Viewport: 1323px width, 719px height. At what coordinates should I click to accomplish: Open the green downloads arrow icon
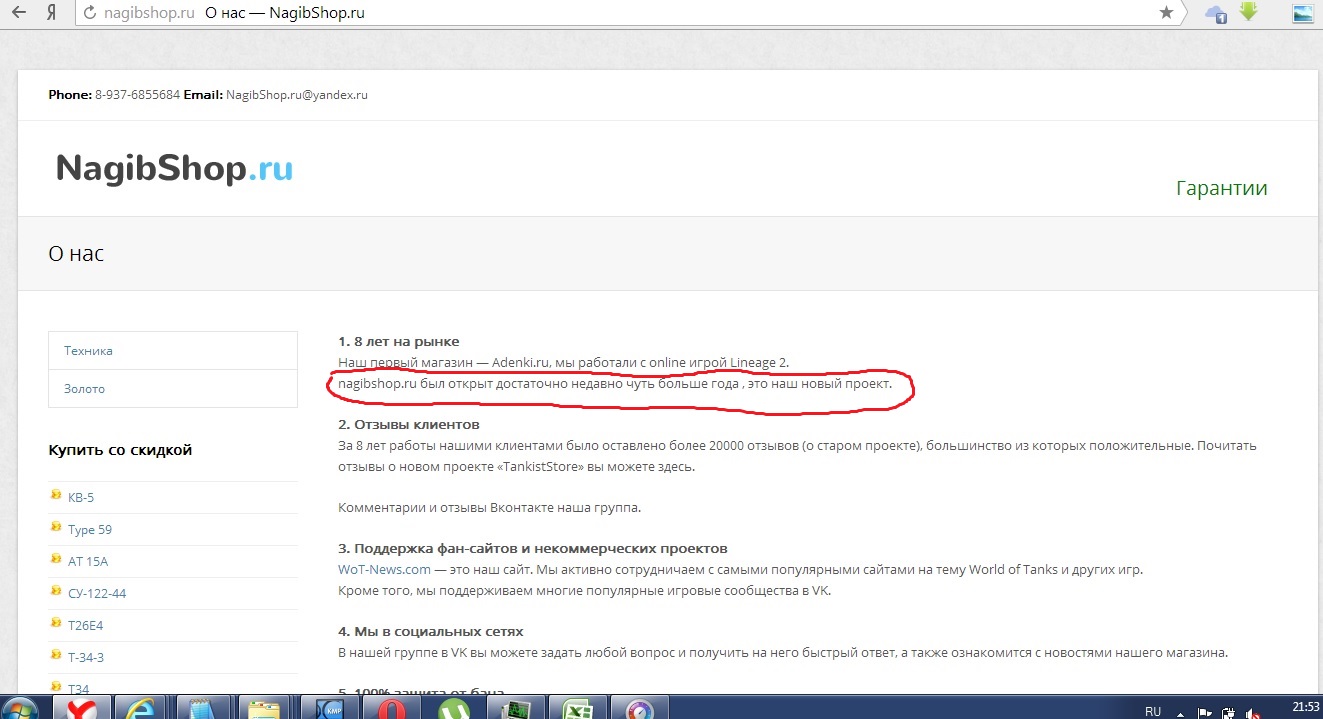coord(1248,12)
